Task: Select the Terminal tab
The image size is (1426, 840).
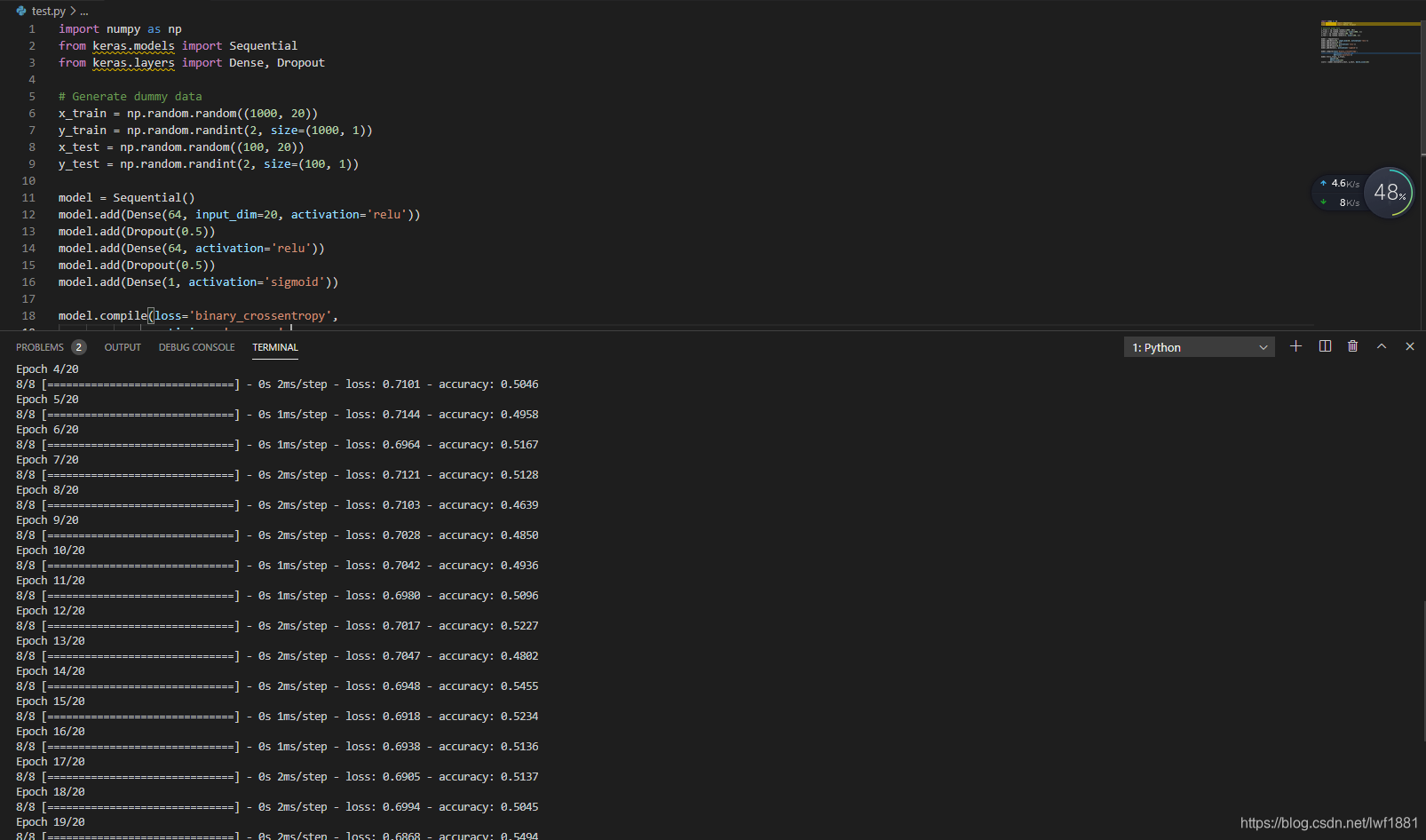Action: coord(275,347)
